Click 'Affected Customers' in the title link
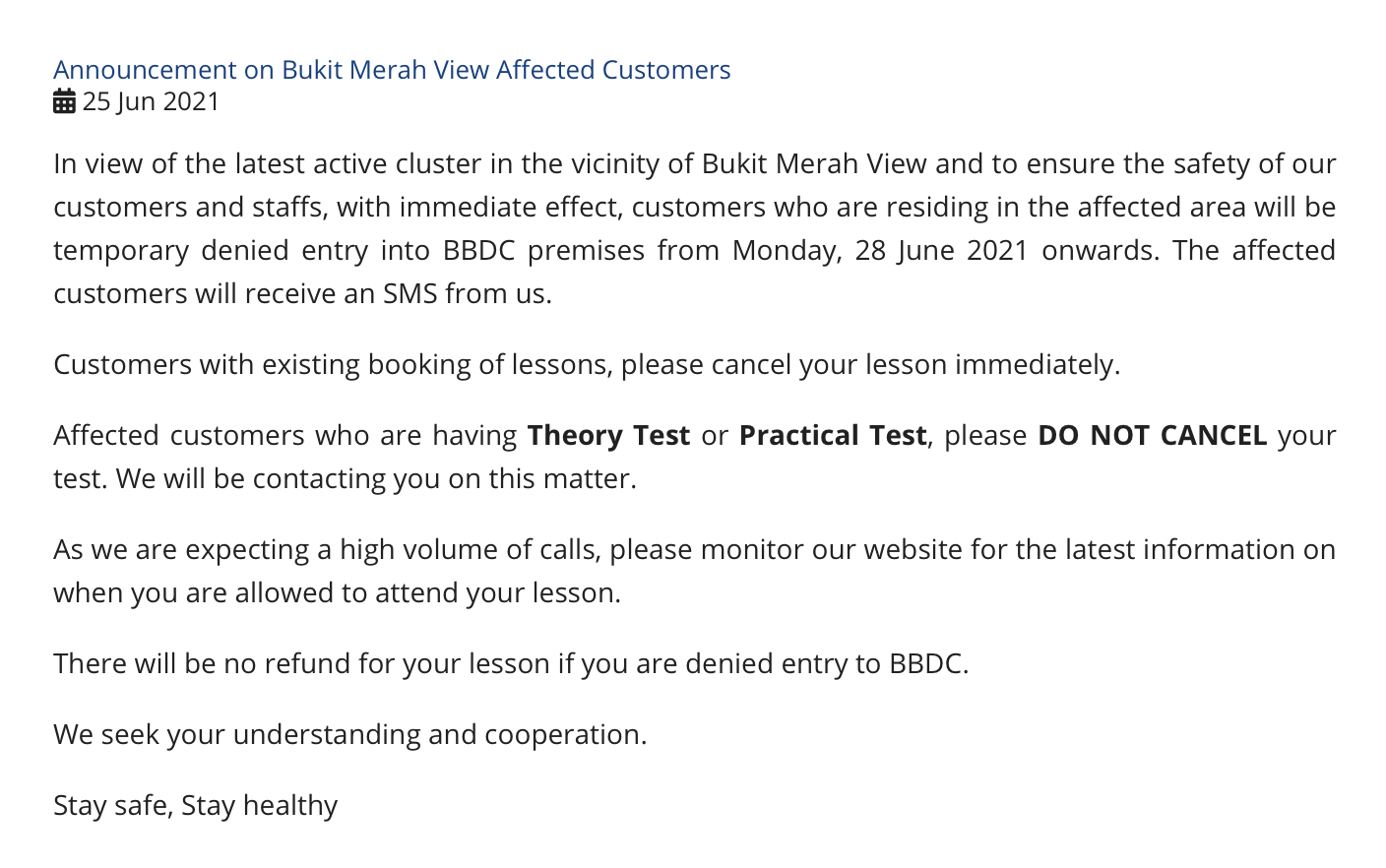The width and height of the screenshot is (1386, 868). [613, 70]
